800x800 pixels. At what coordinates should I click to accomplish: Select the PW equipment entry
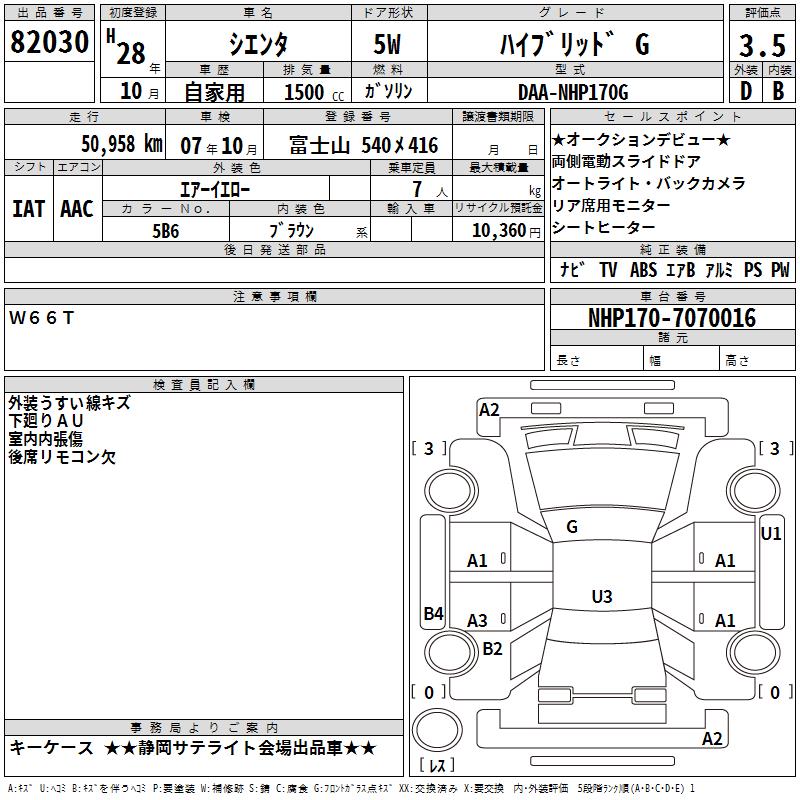(x=780, y=270)
